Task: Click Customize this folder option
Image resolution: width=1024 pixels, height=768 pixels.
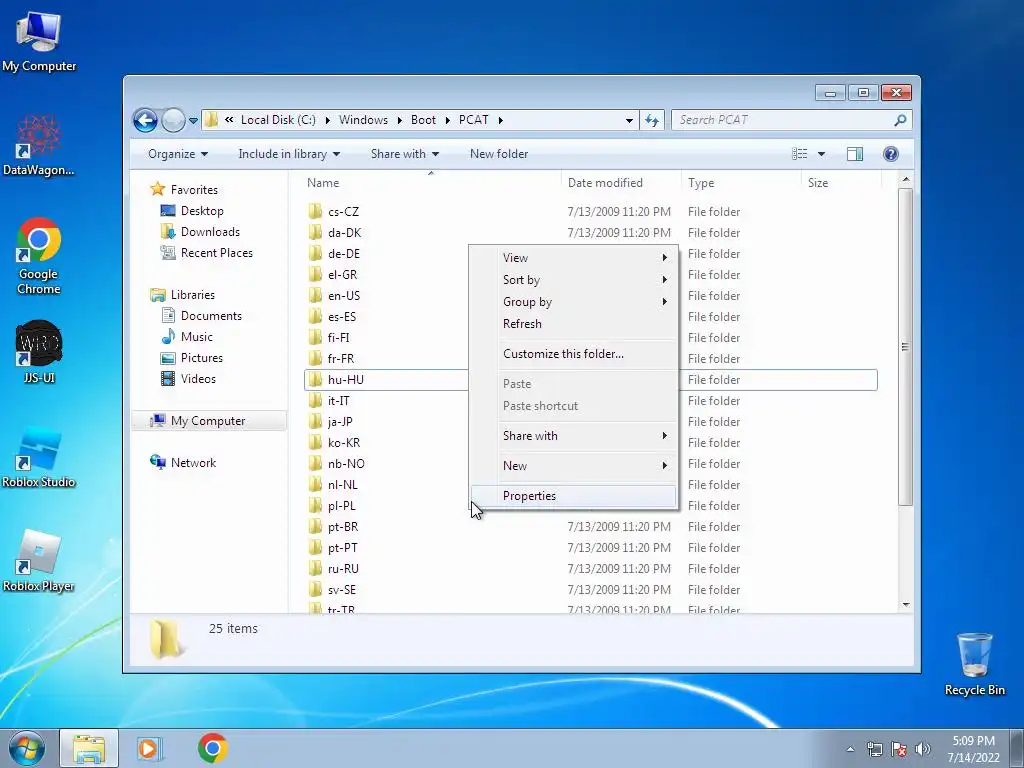Action: (574, 353)
